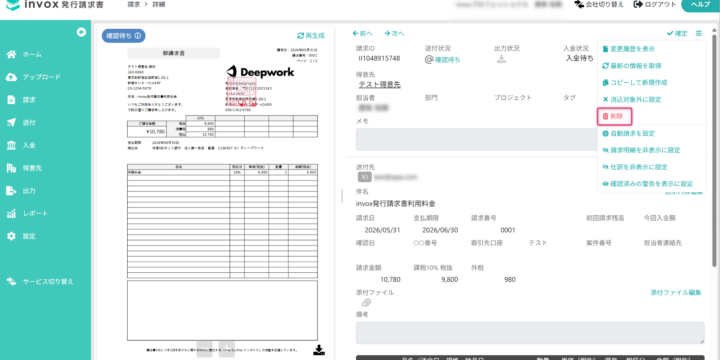Click the 請求日 value 2026/05/31
Viewport: 720px width, 360px height.
382,230
